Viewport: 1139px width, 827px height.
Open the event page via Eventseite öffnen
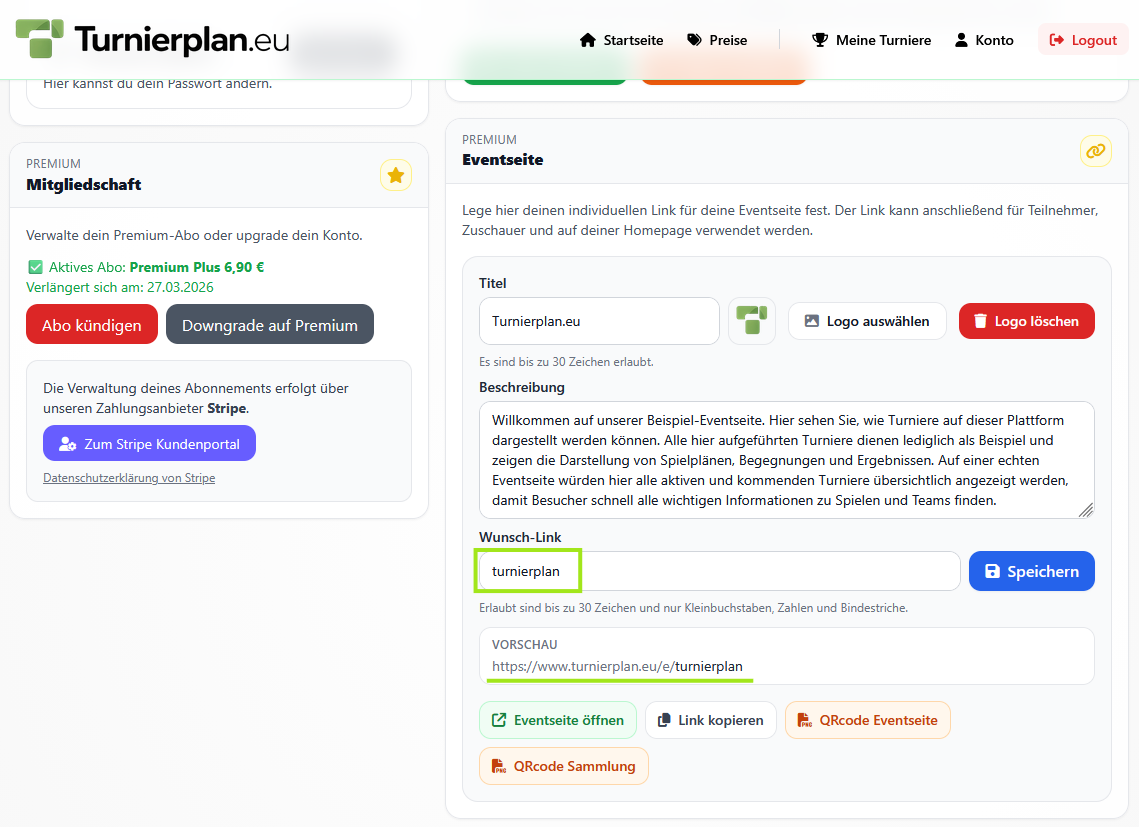click(557, 719)
